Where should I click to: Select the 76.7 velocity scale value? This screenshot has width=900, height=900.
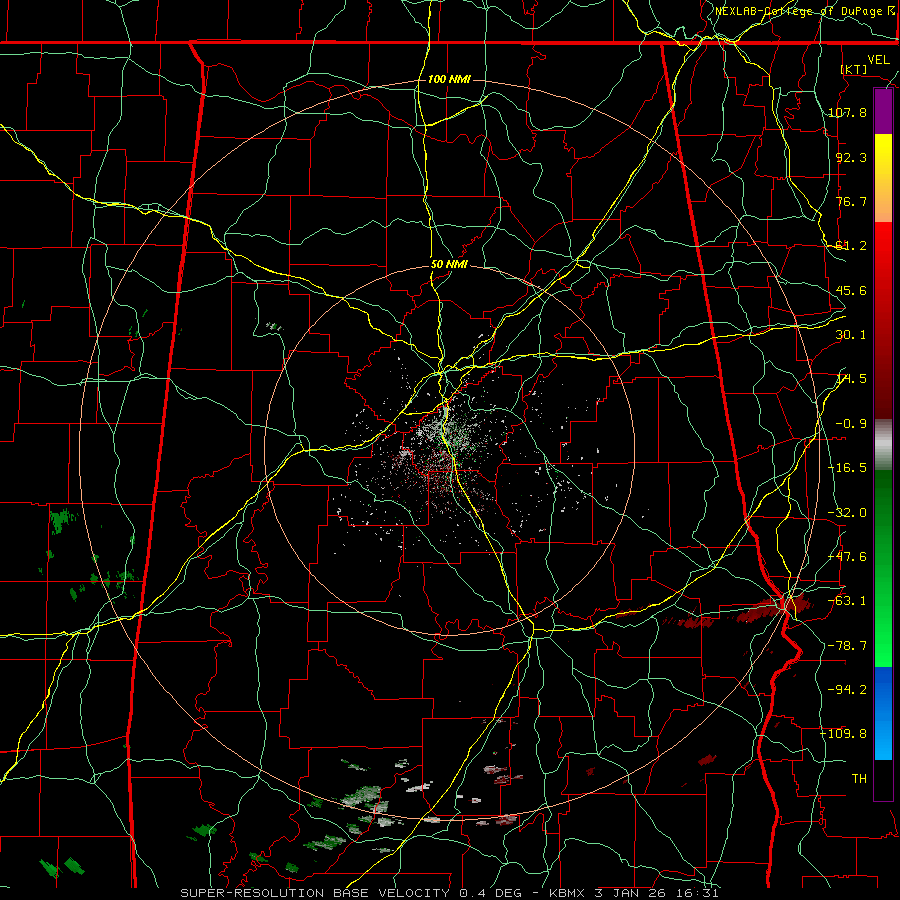point(851,201)
